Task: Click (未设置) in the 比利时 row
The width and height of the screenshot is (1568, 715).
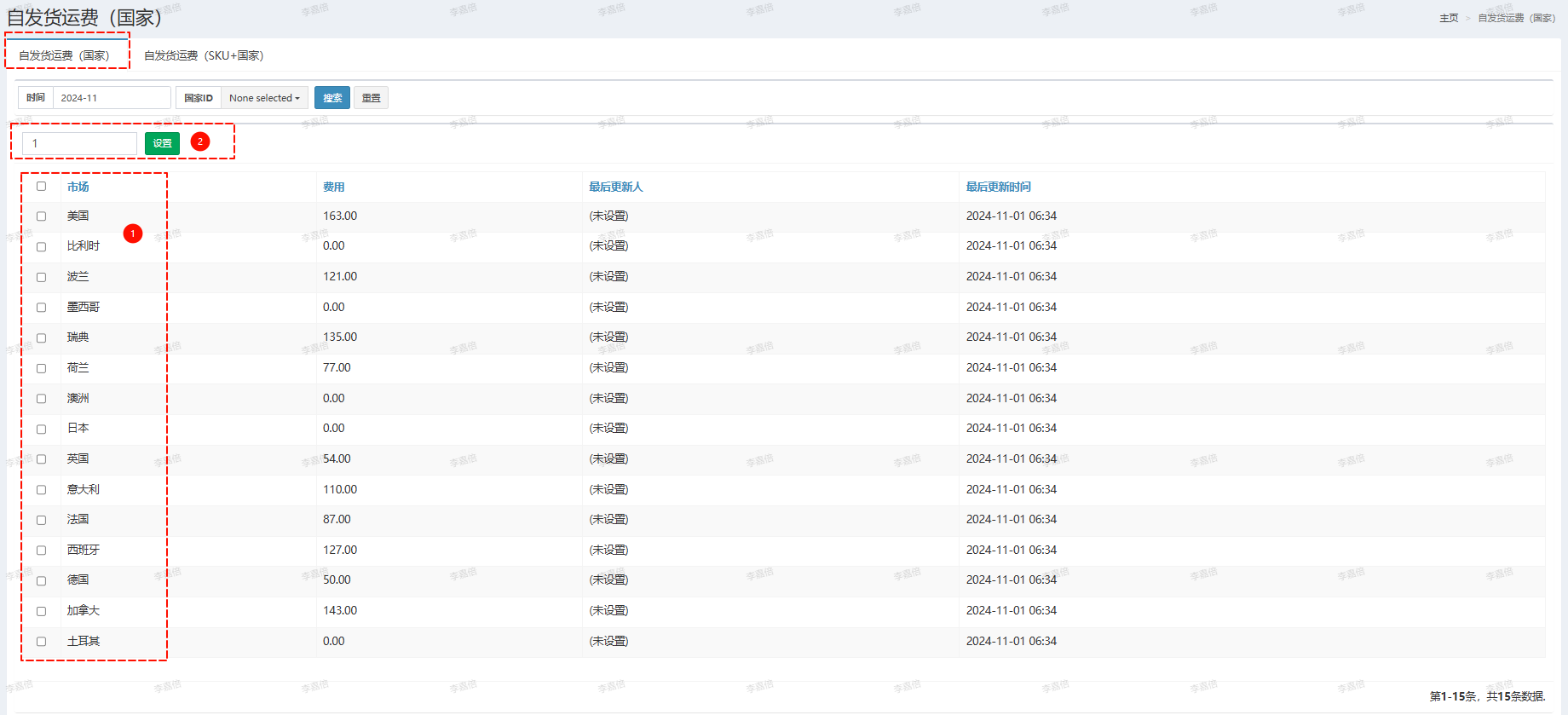Action: coord(608,245)
